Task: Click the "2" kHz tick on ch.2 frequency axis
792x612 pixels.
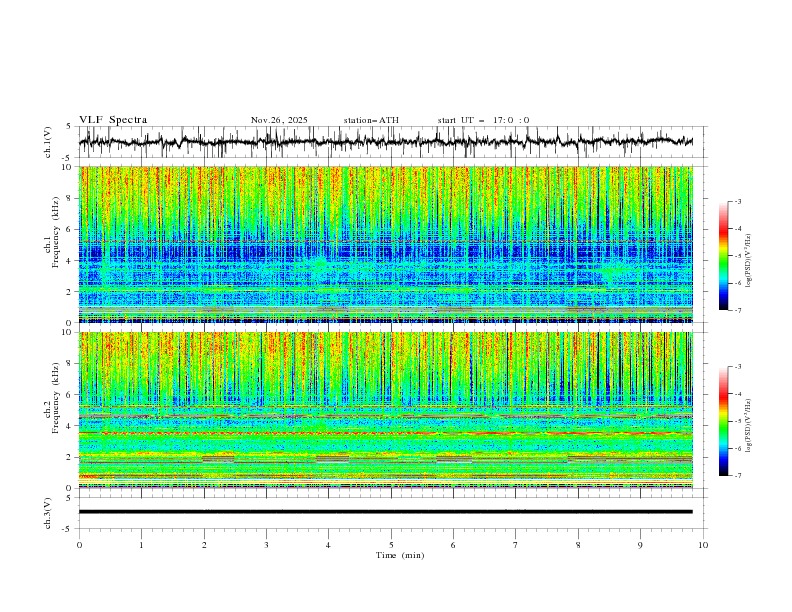Action: pyautogui.click(x=69, y=457)
